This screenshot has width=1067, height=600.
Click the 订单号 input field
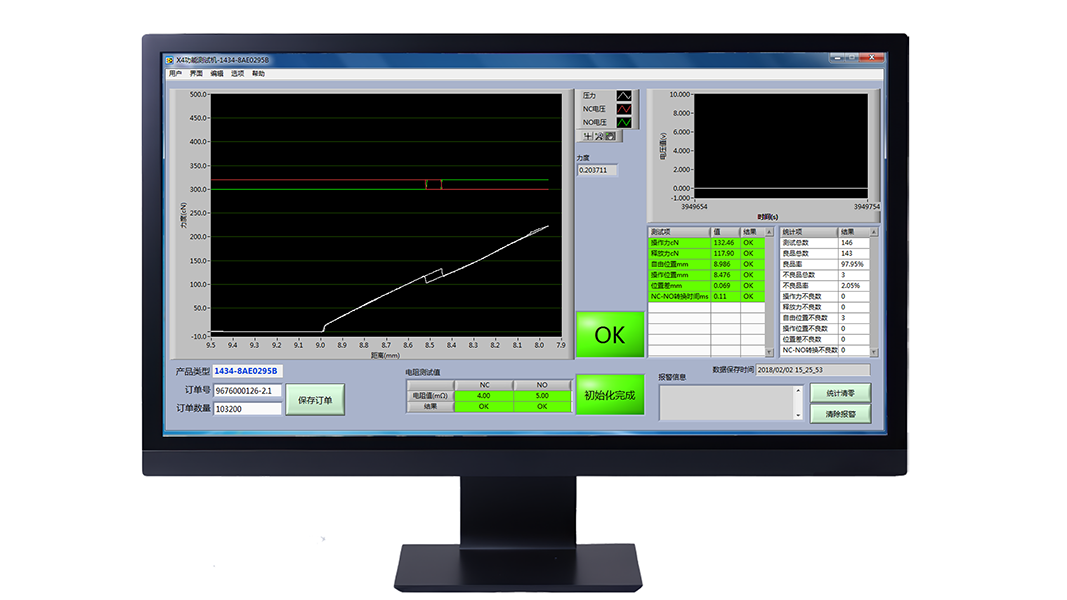click(248, 391)
